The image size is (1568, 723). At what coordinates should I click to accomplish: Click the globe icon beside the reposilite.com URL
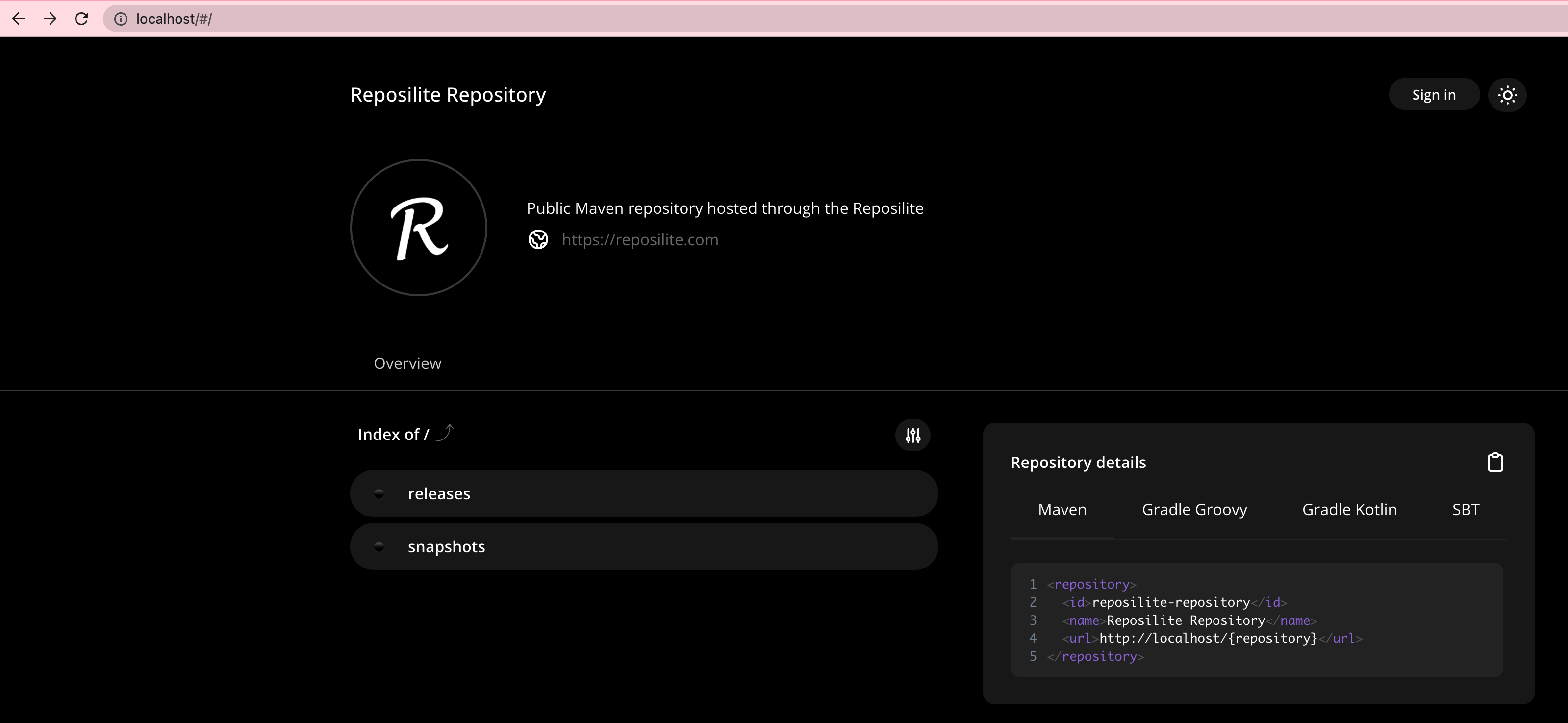click(538, 239)
